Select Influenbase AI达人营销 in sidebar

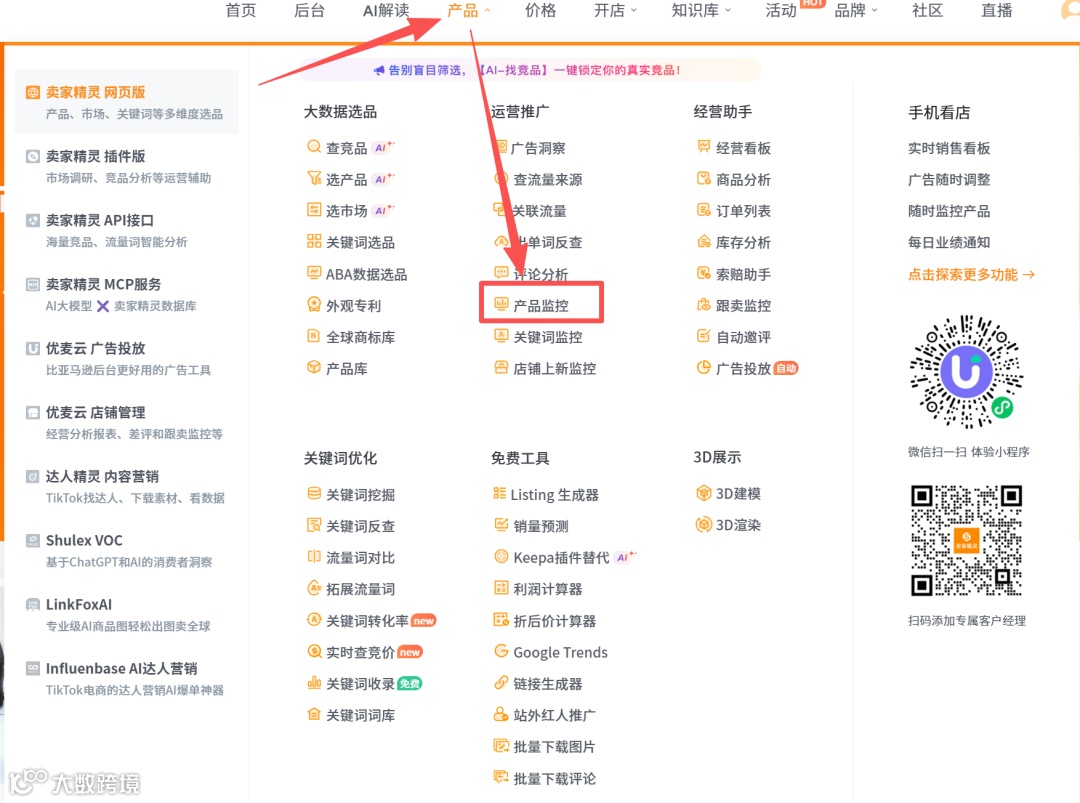coord(127,678)
